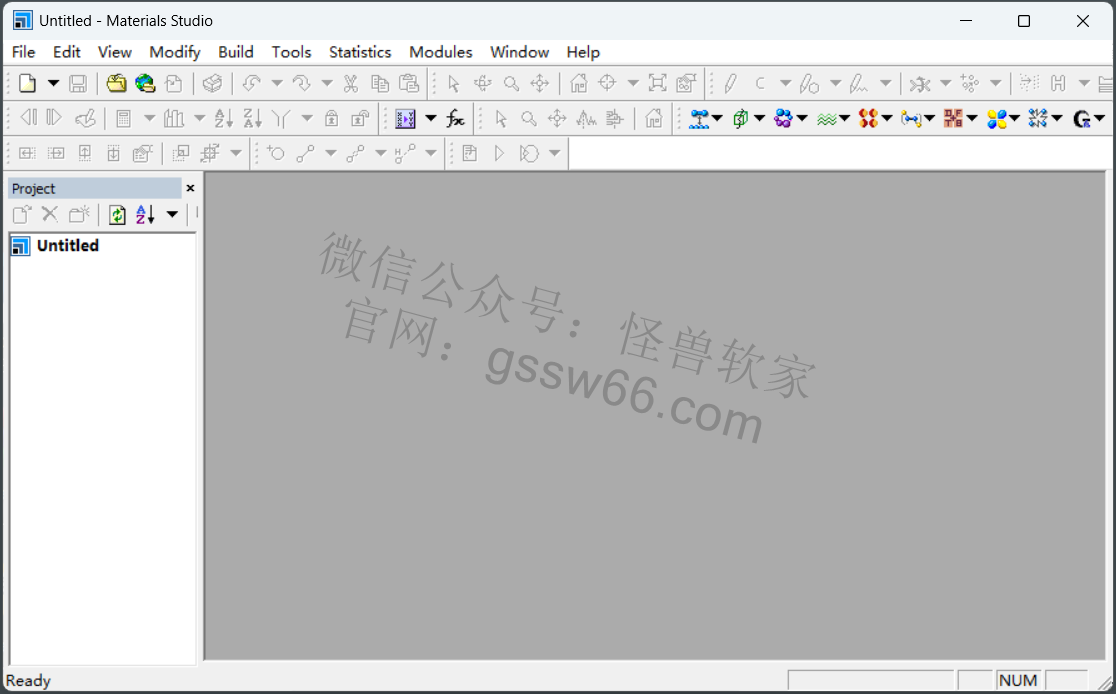Open the Build menu

(x=236, y=52)
